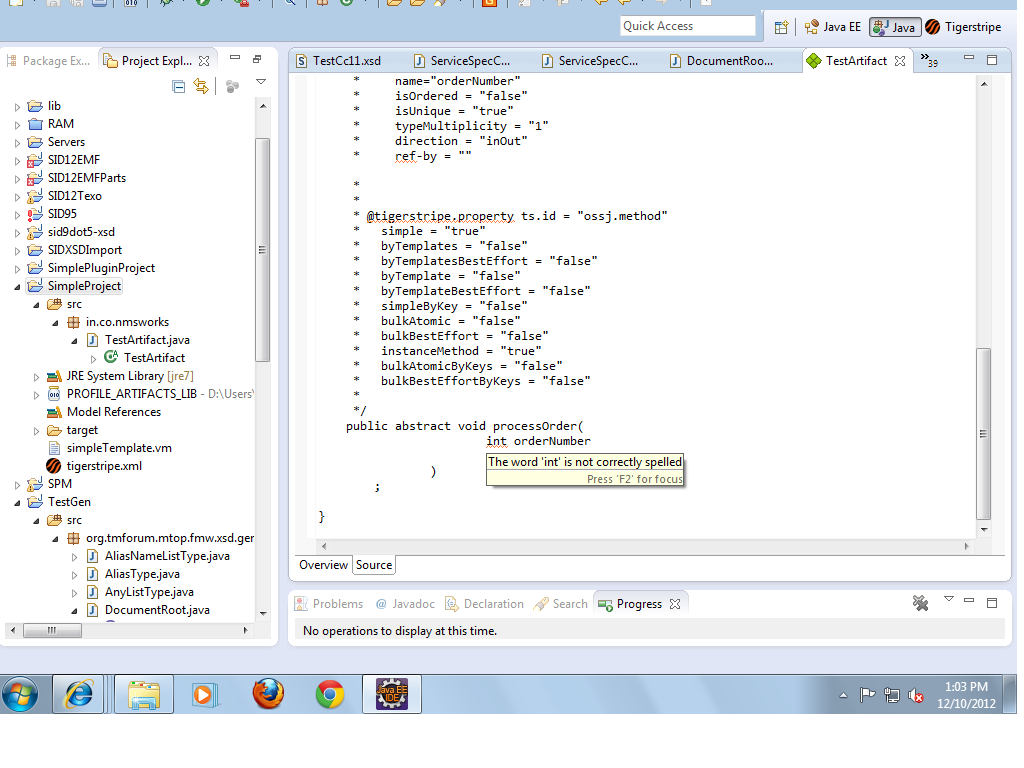Image resolution: width=1024 pixels, height=768 pixels.
Task: Show hidden system tray icons
Action: [843, 696]
